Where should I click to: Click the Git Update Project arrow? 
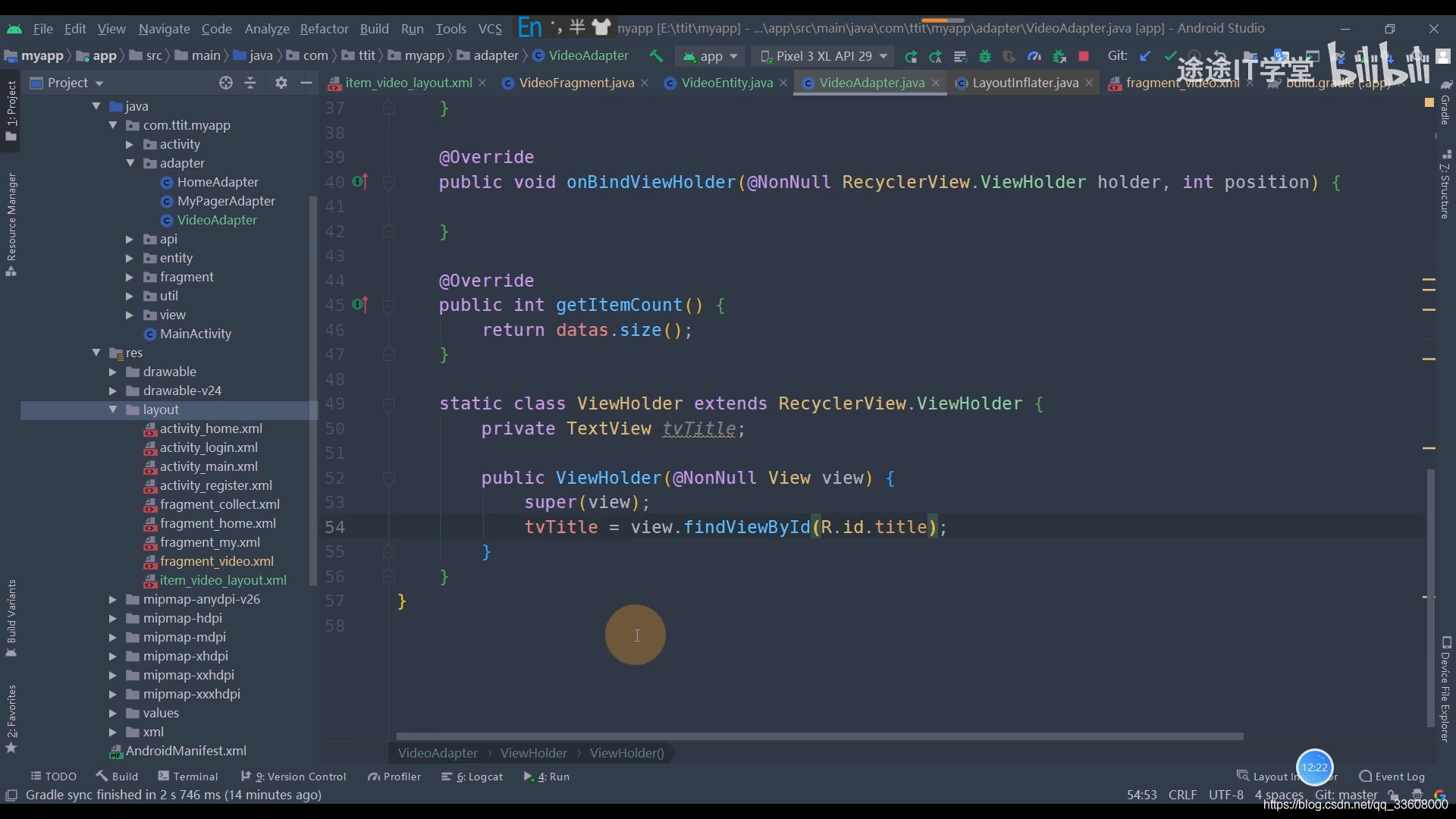(x=1145, y=56)
